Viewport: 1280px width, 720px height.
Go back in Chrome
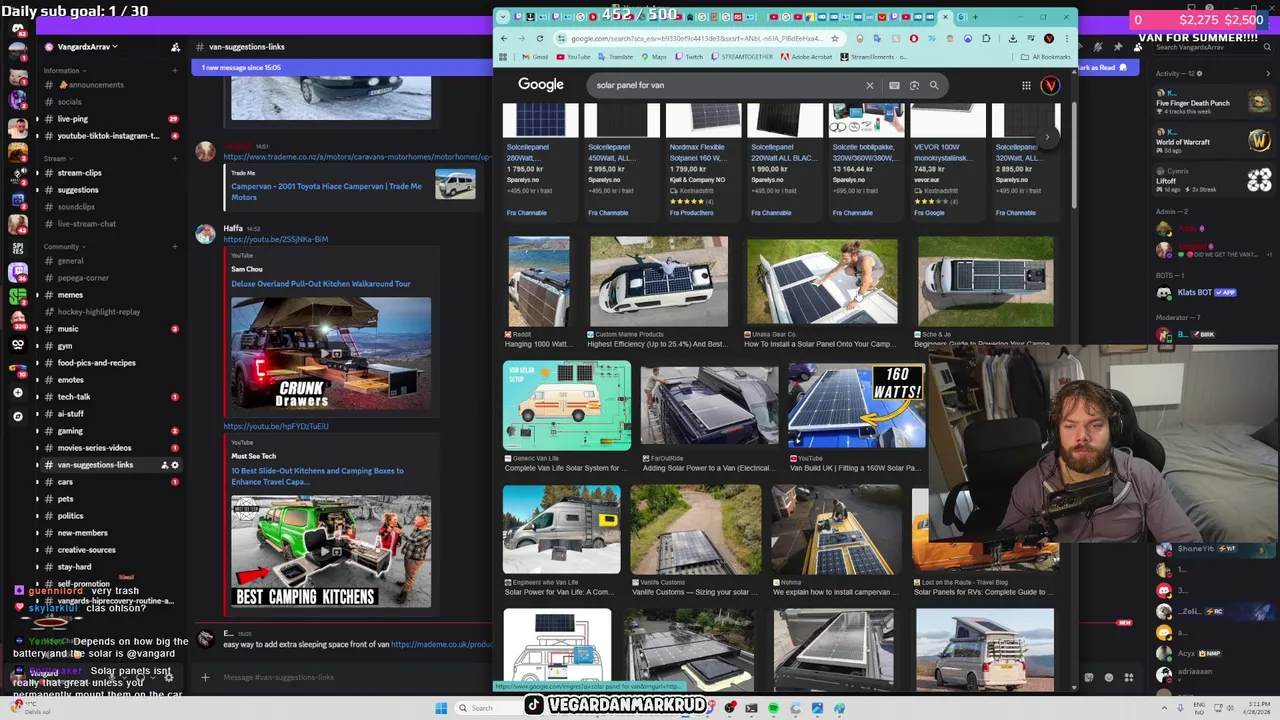tap(504, 38)
